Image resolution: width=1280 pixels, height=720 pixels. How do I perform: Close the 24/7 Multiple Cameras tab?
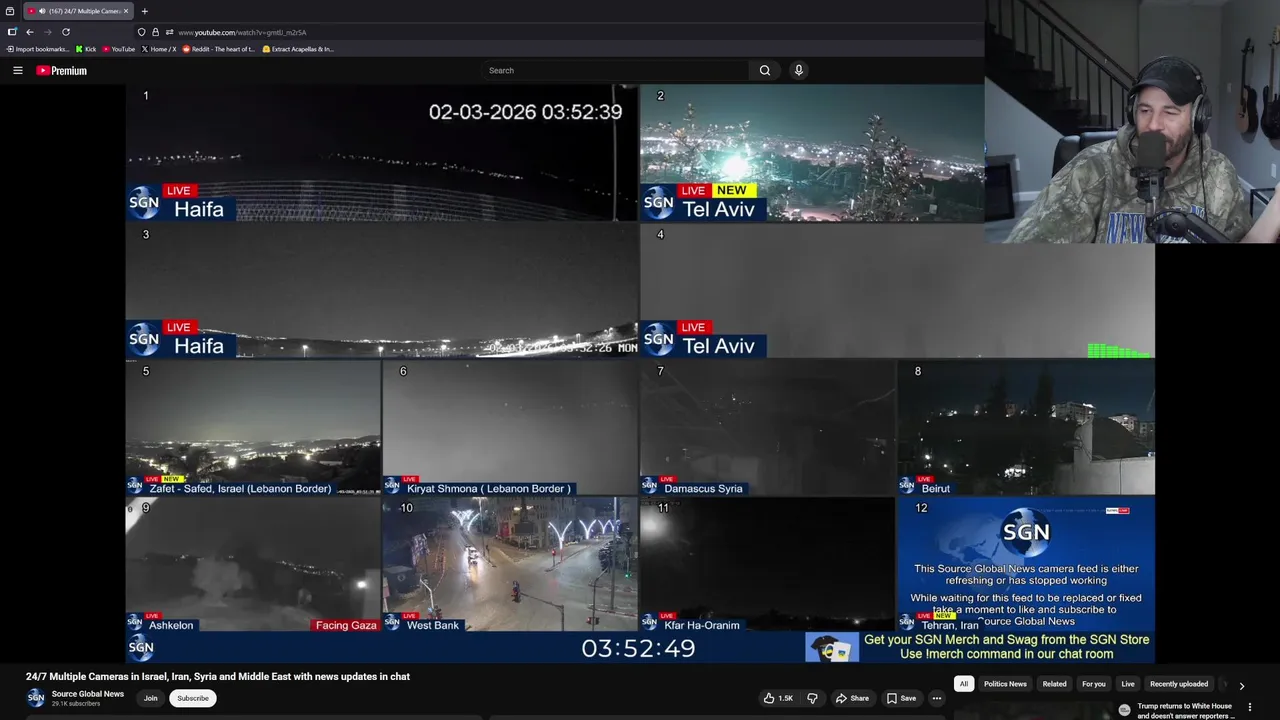point(126,11)
